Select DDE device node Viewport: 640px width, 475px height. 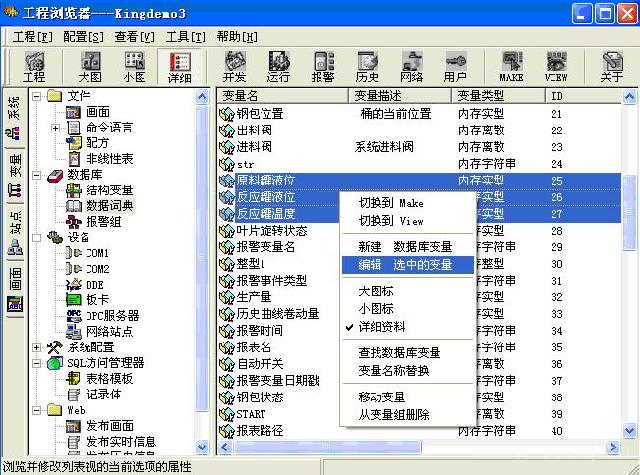coord(95,285)
